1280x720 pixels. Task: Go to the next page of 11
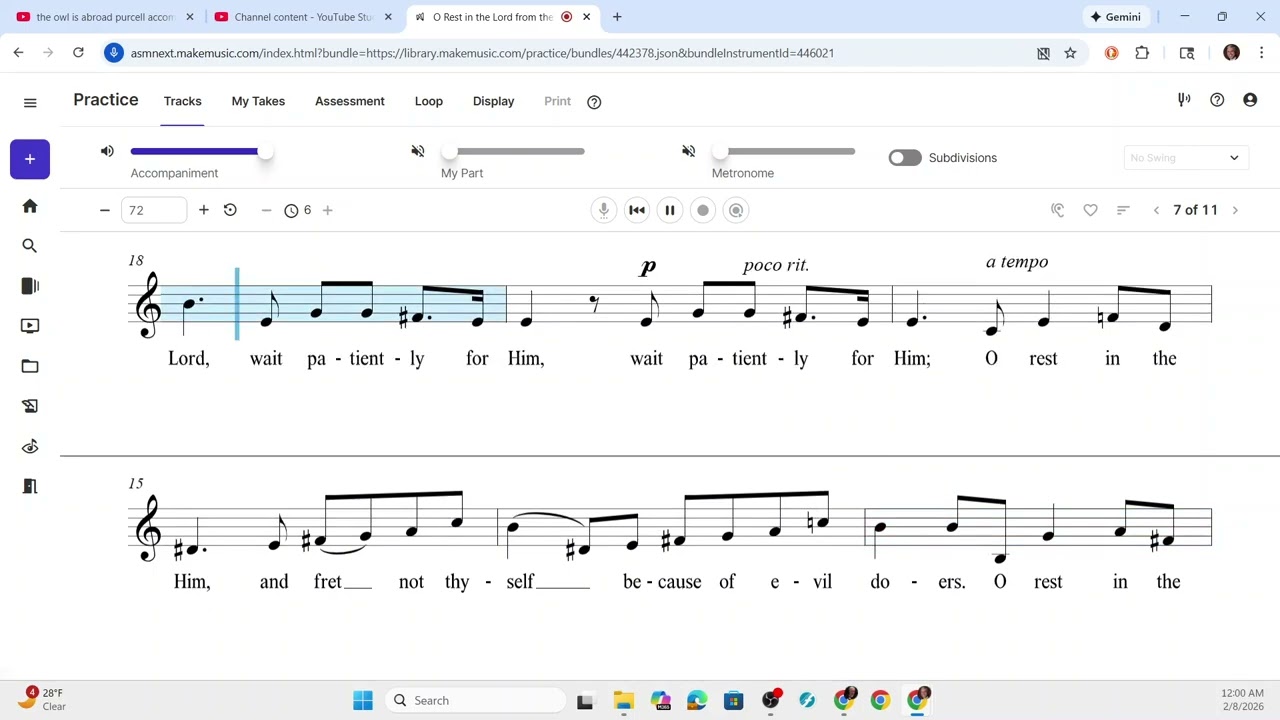tap(1235, 210)
